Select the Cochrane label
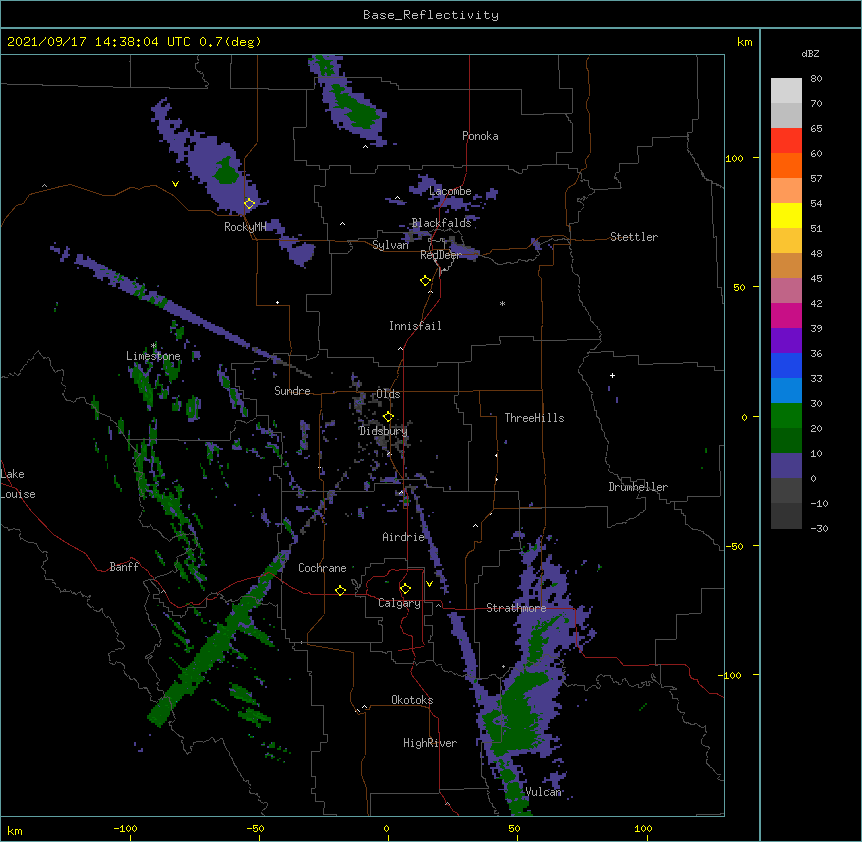862x842 pixels. pyautogui.click(x=322, y=568)
